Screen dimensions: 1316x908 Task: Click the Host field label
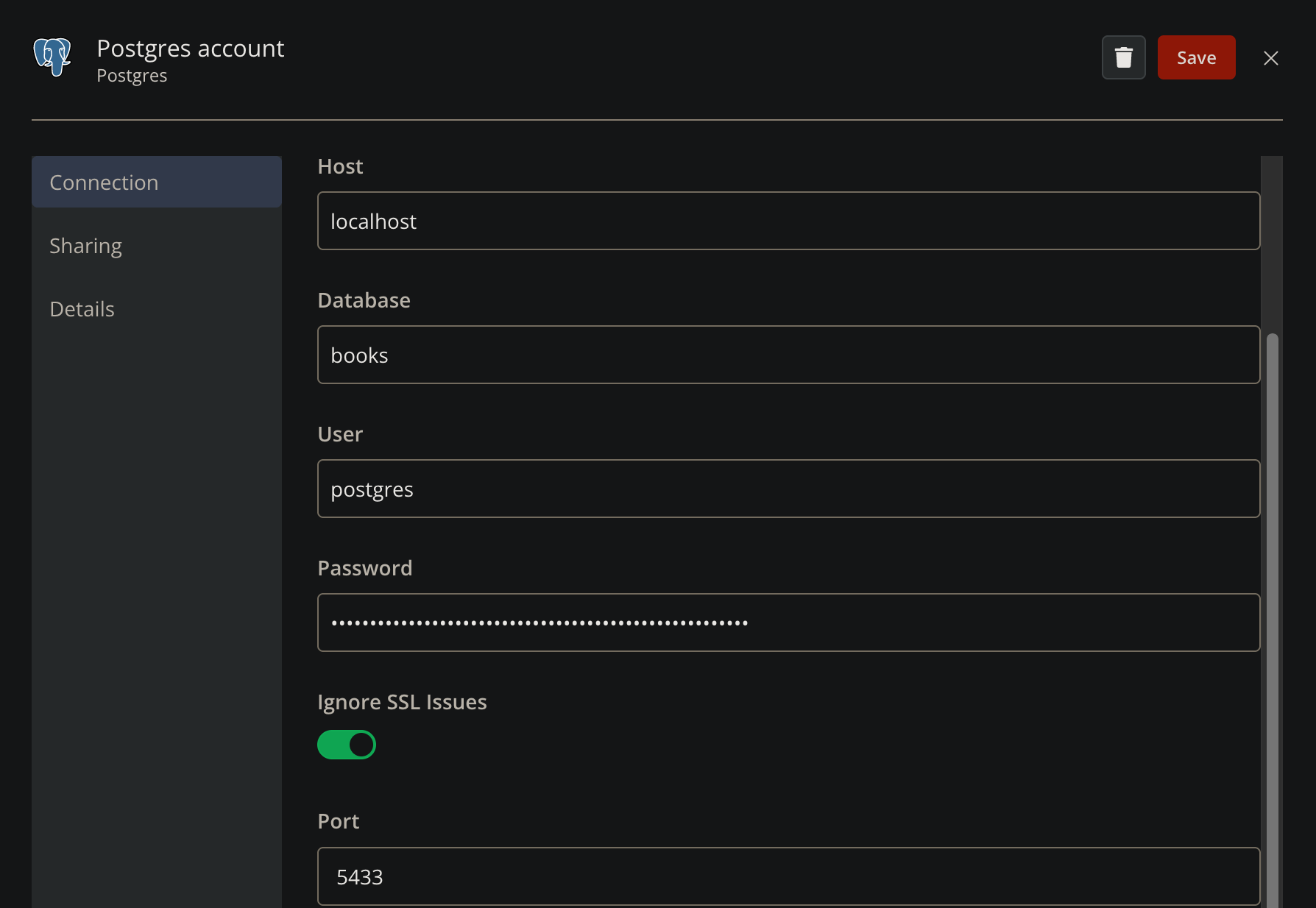tap(339, 166)
